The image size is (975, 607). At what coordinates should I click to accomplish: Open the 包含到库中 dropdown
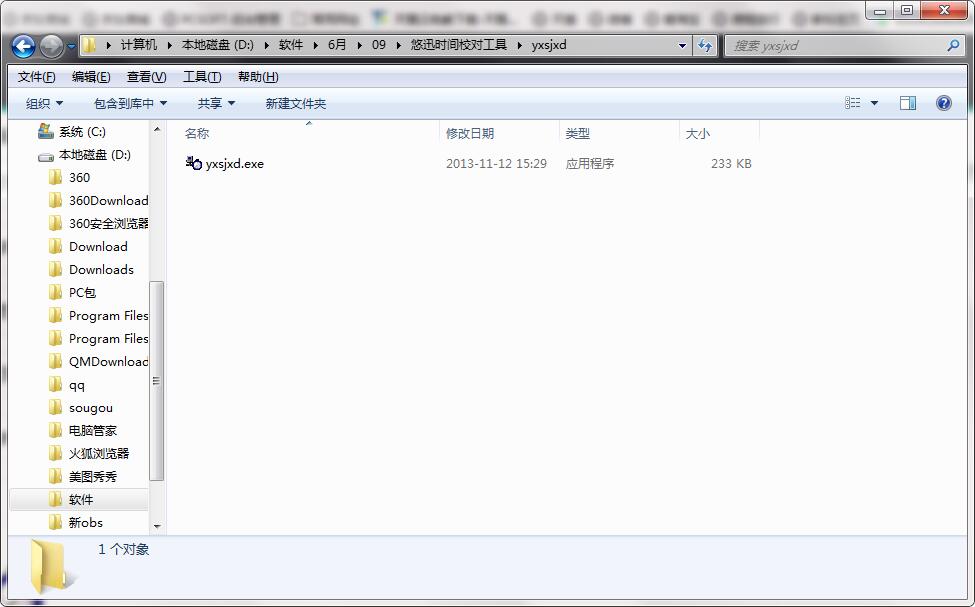130,103
